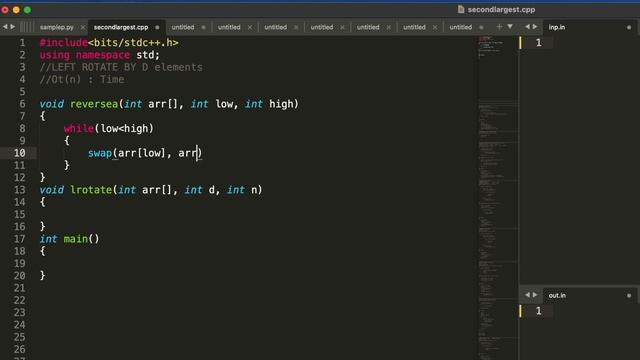This screenshot has width=640, height=360.
Task: Select the out.in tab
Action: click(557, 296)
